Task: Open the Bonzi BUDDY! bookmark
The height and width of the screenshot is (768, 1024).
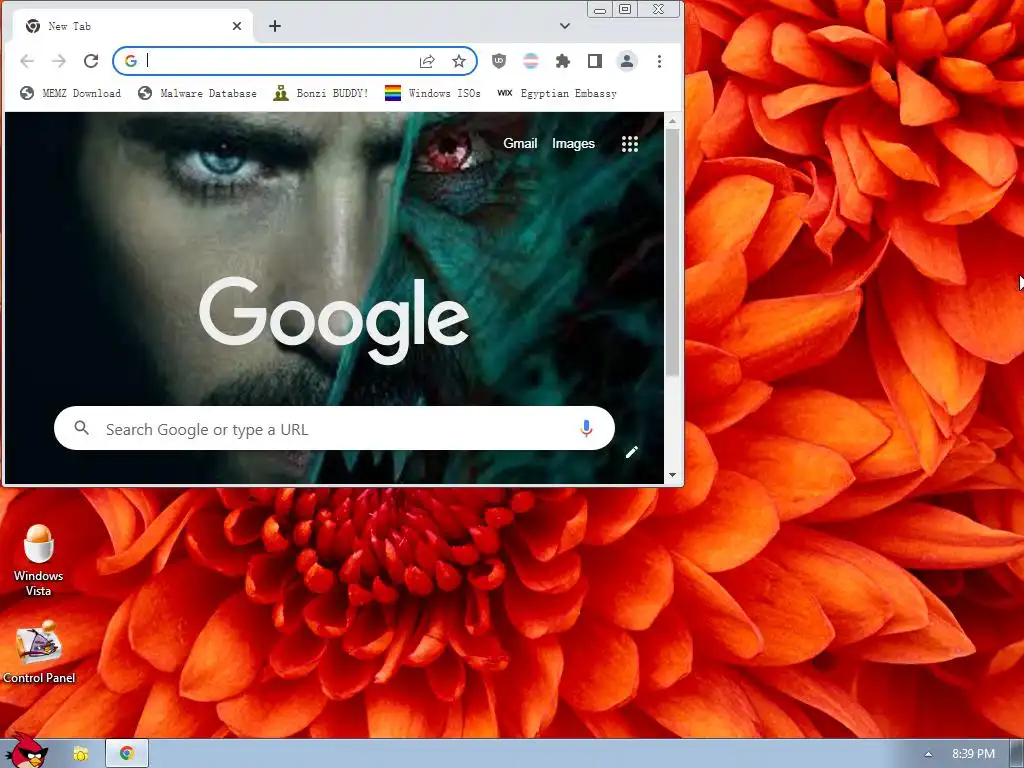Action: tap(321, 93)
